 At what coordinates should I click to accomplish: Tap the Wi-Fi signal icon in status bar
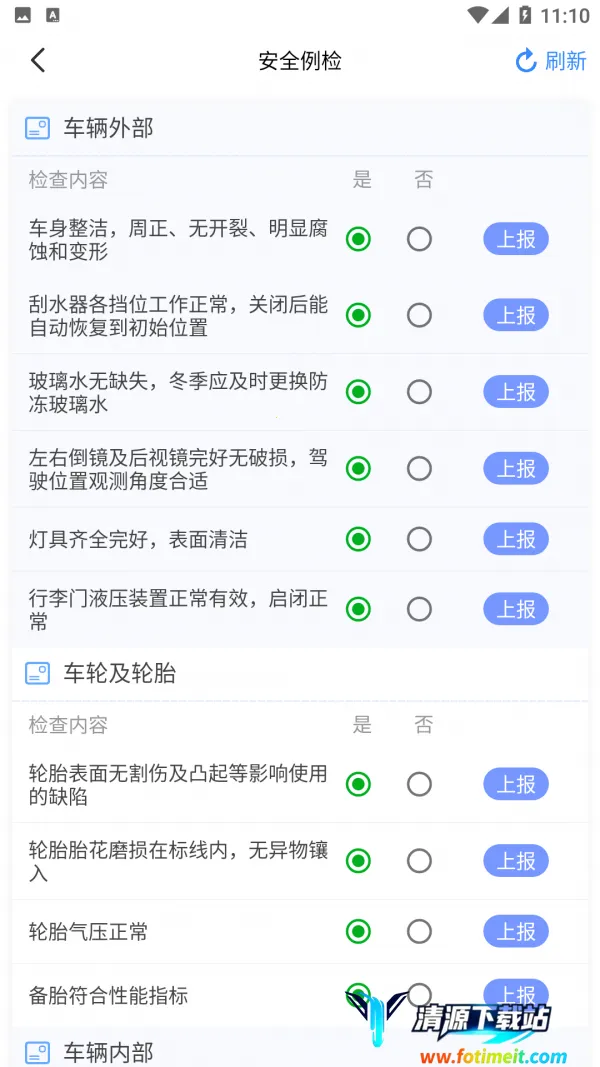tap(479, 15)
